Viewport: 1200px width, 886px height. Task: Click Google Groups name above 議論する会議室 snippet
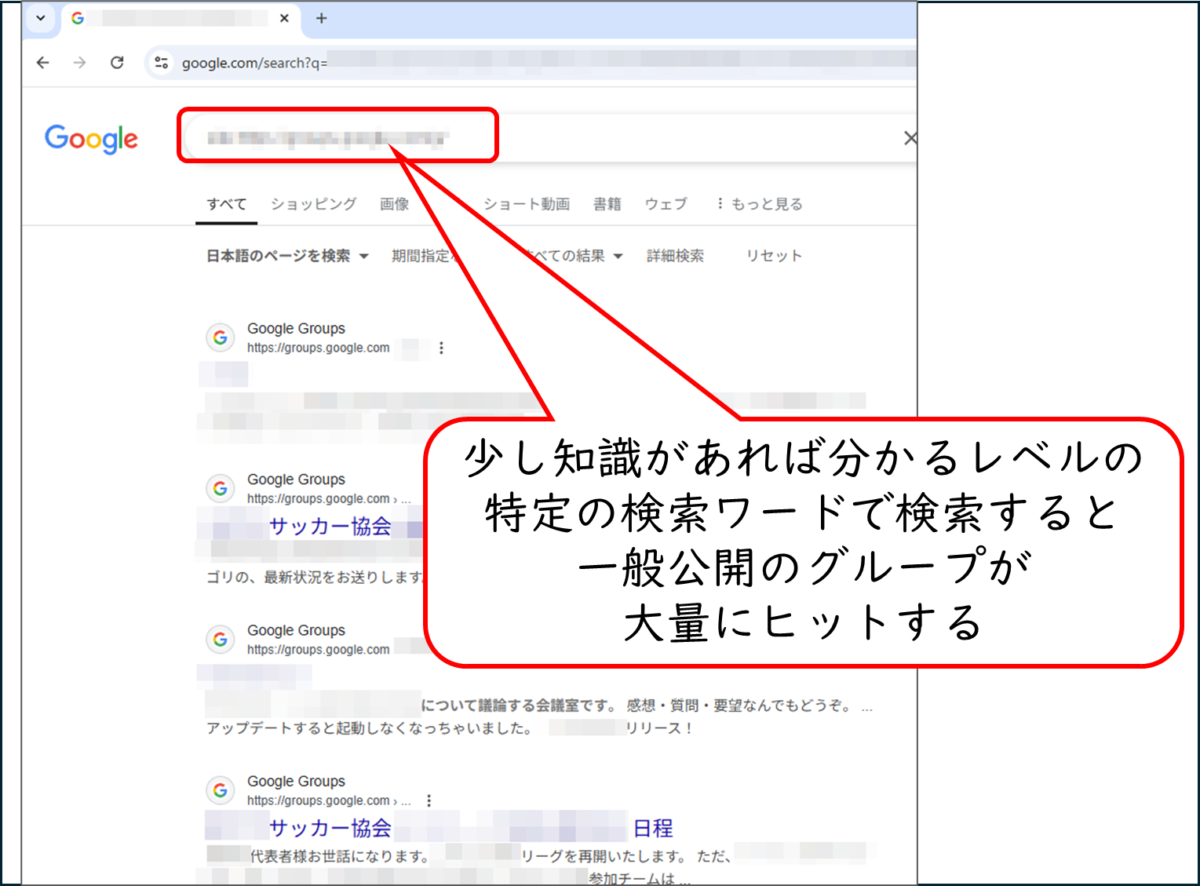[296, 630]
